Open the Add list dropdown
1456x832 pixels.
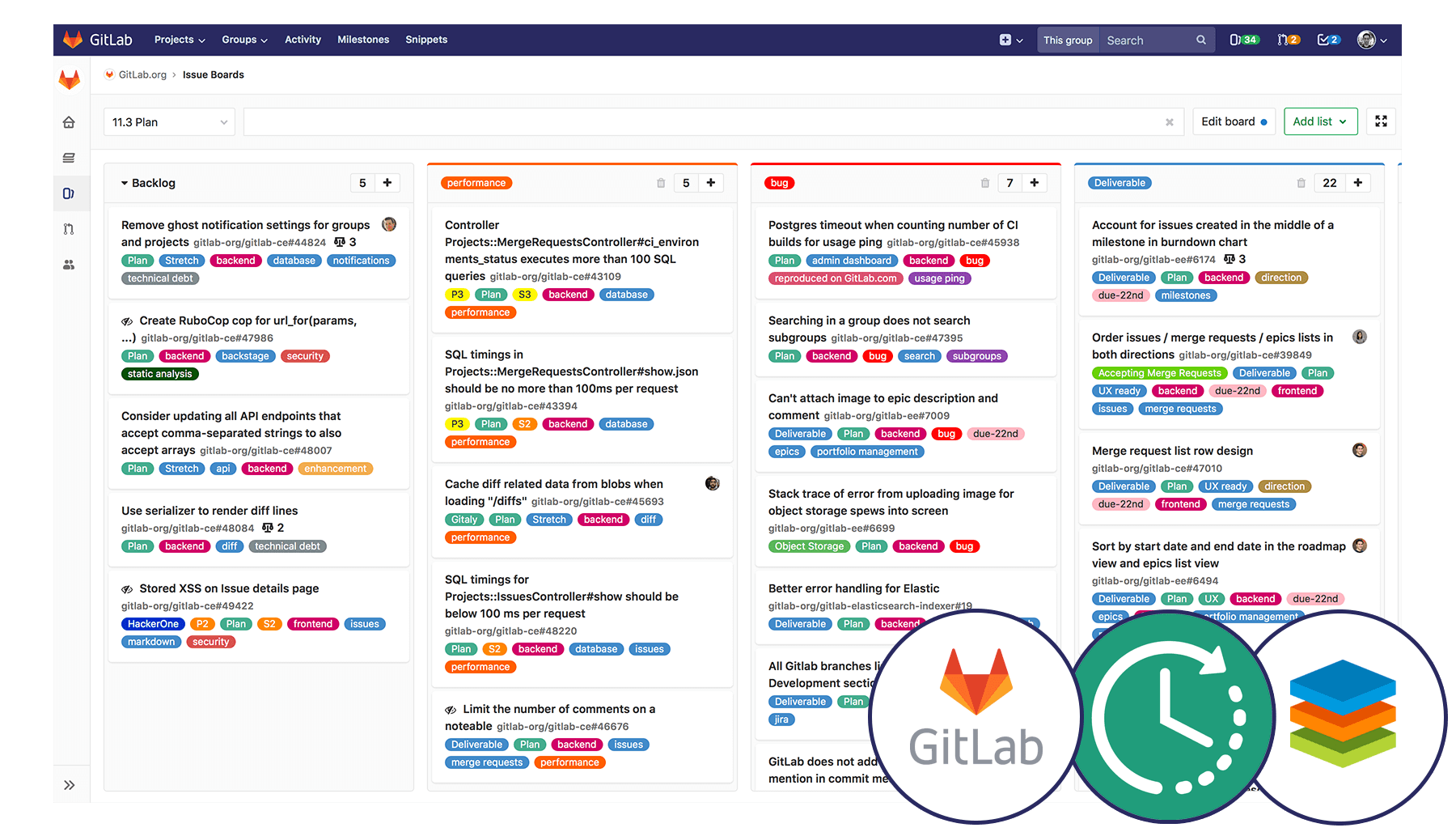point(1319,121)
